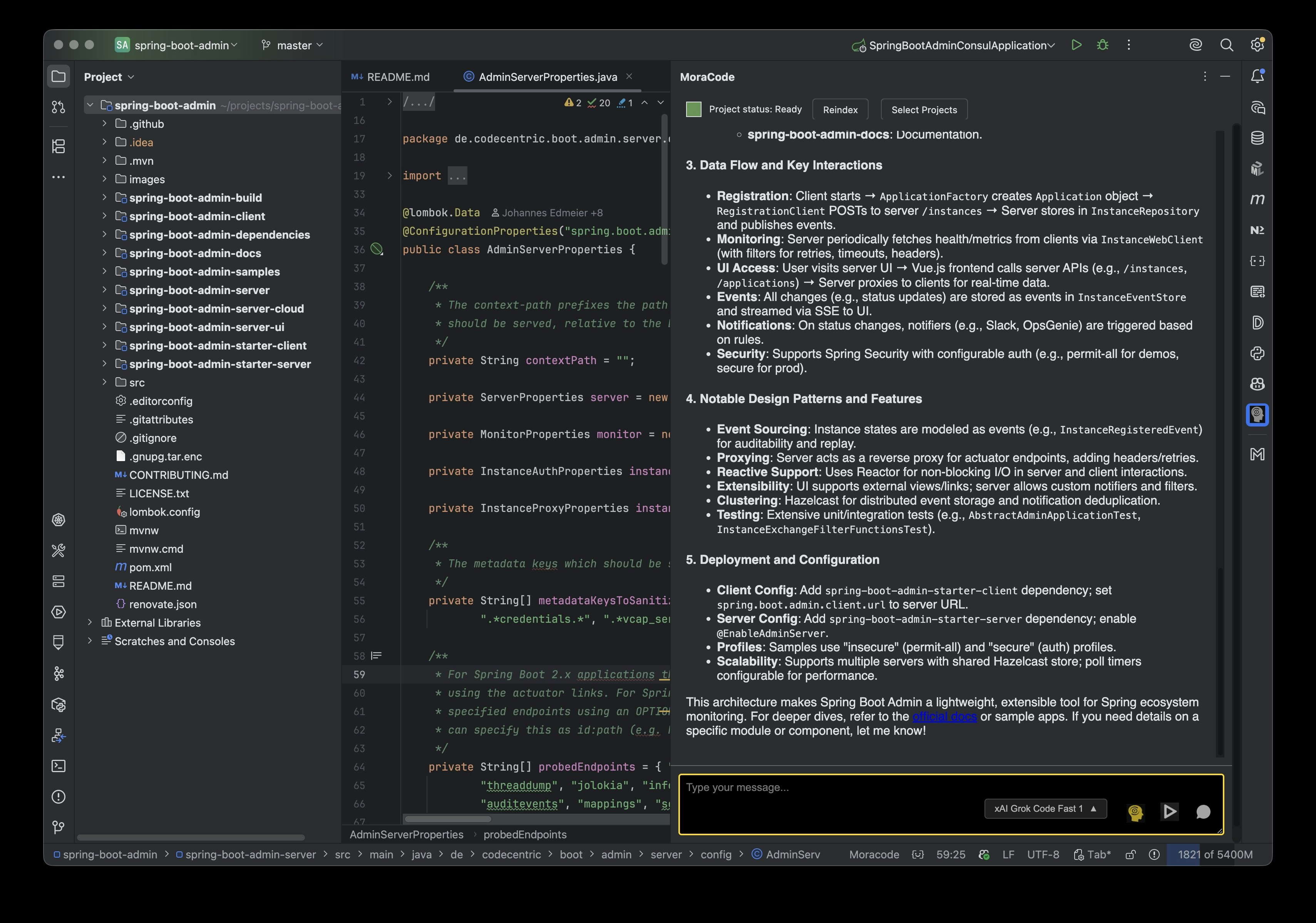Run the SpringBootAdminConsulApplication configuration
Screen dimensions: 1316x923
point(1076,45)
